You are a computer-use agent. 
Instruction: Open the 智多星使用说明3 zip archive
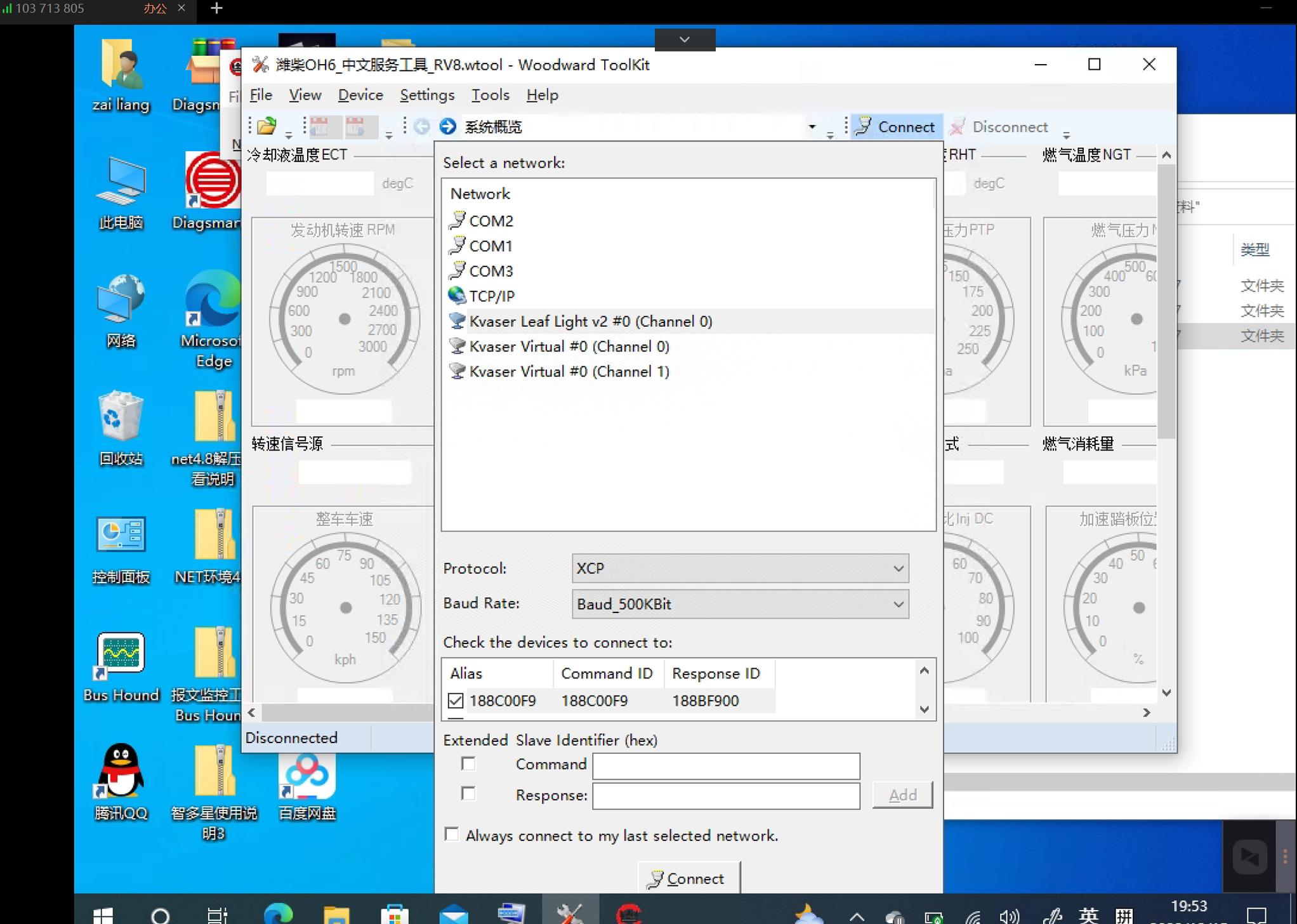click(214, 793)
